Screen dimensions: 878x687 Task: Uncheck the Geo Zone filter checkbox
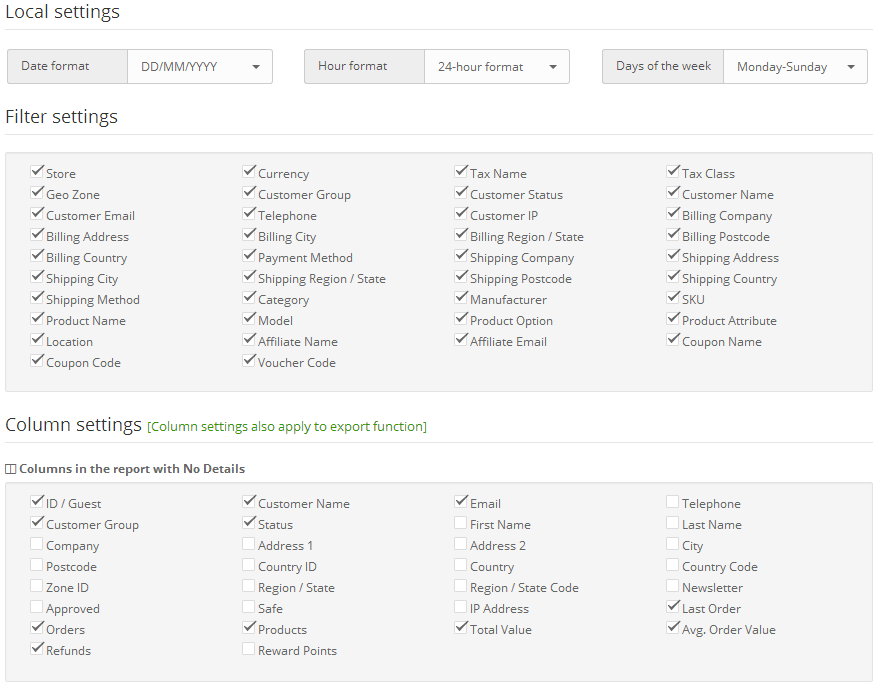point(37,193)
